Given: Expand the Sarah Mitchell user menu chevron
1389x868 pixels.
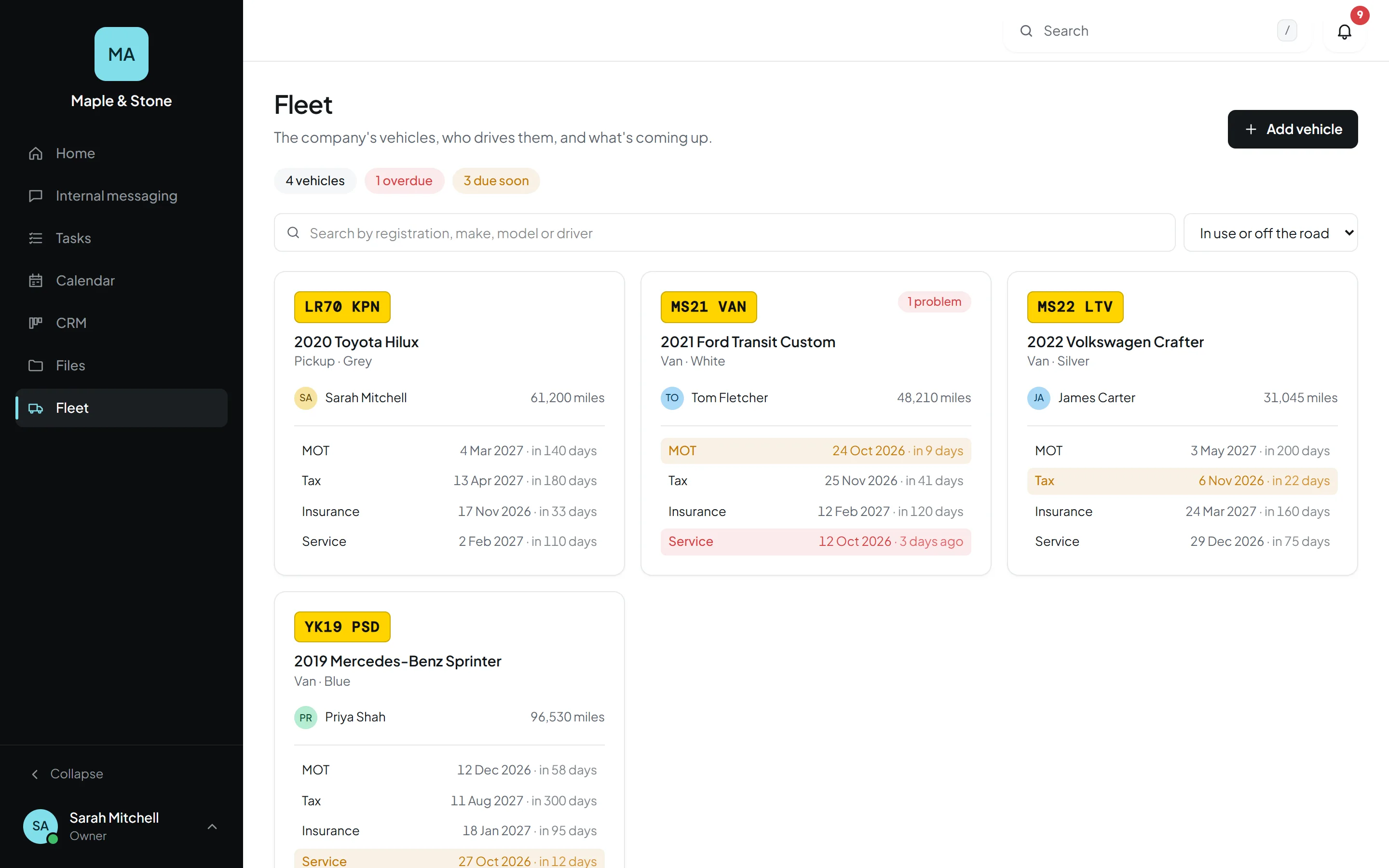Looking at the screenshot, I should pos(212,827).
